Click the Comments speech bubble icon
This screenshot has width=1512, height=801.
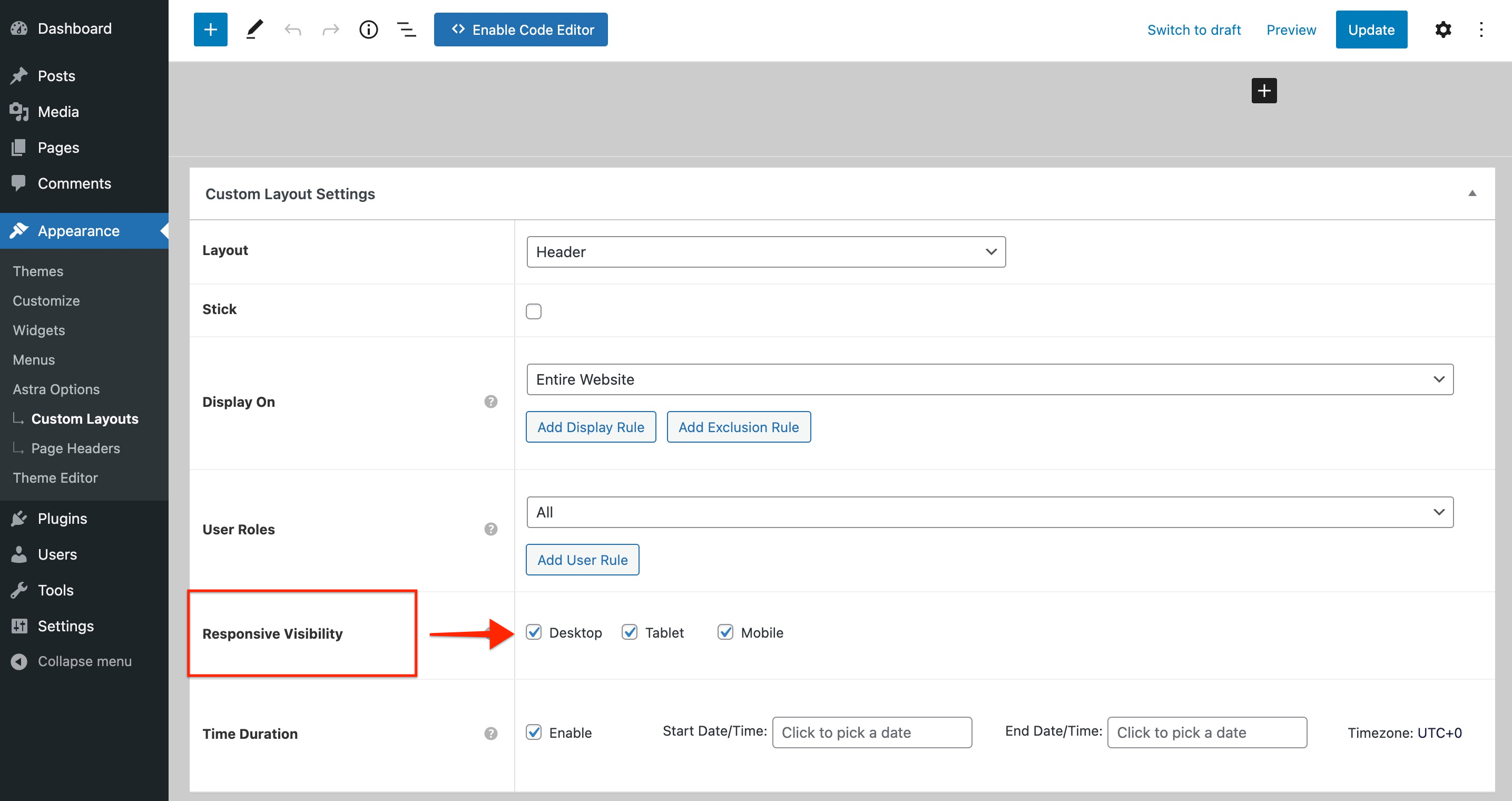(x=19, y=183)
